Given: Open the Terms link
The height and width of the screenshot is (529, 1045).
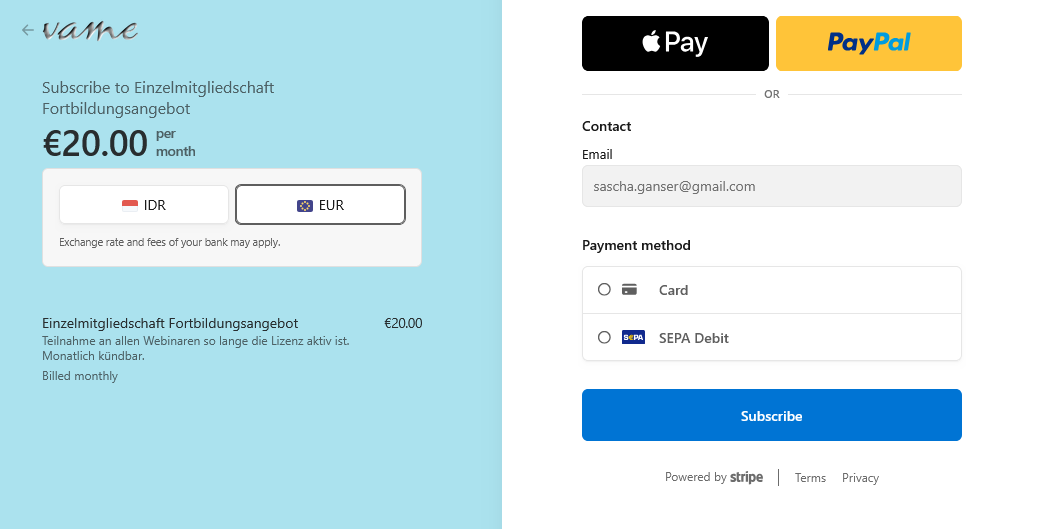Looking at the screenshot, I should click(x=810, y=478).
